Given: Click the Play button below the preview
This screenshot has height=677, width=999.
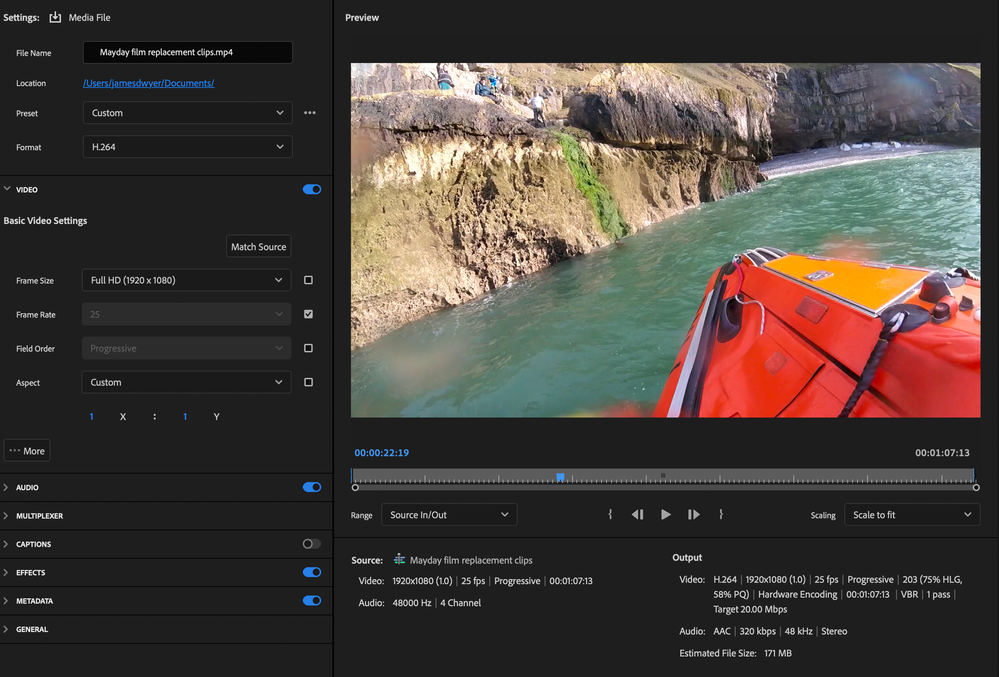Looking at the screenshot, I should pos(666,515).
